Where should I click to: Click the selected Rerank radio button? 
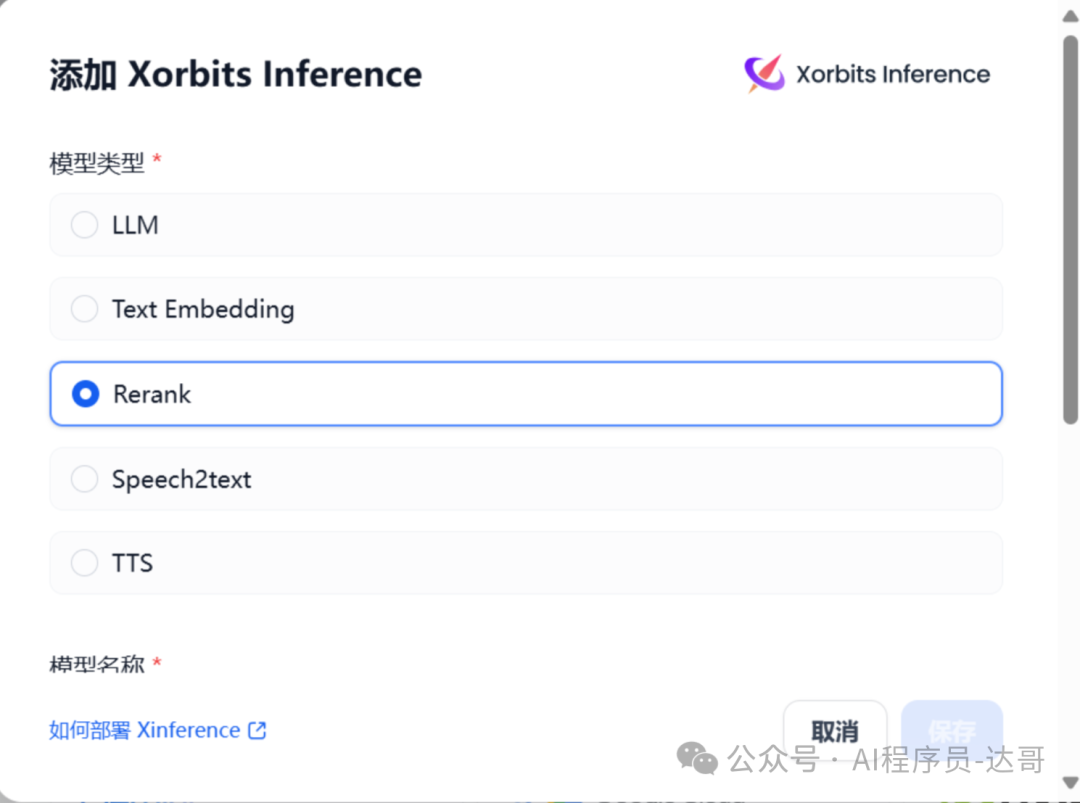(85, 394)
